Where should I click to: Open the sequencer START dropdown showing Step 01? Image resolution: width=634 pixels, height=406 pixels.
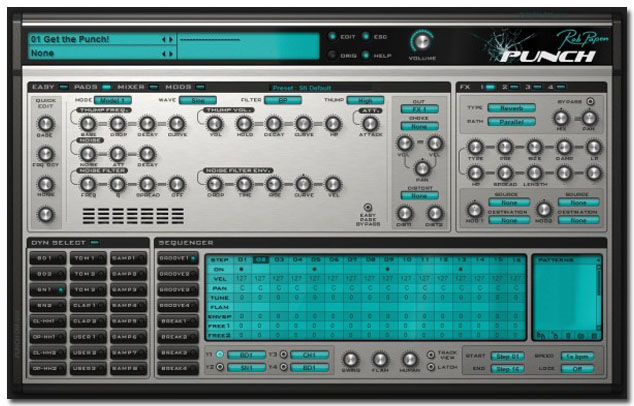507,356
